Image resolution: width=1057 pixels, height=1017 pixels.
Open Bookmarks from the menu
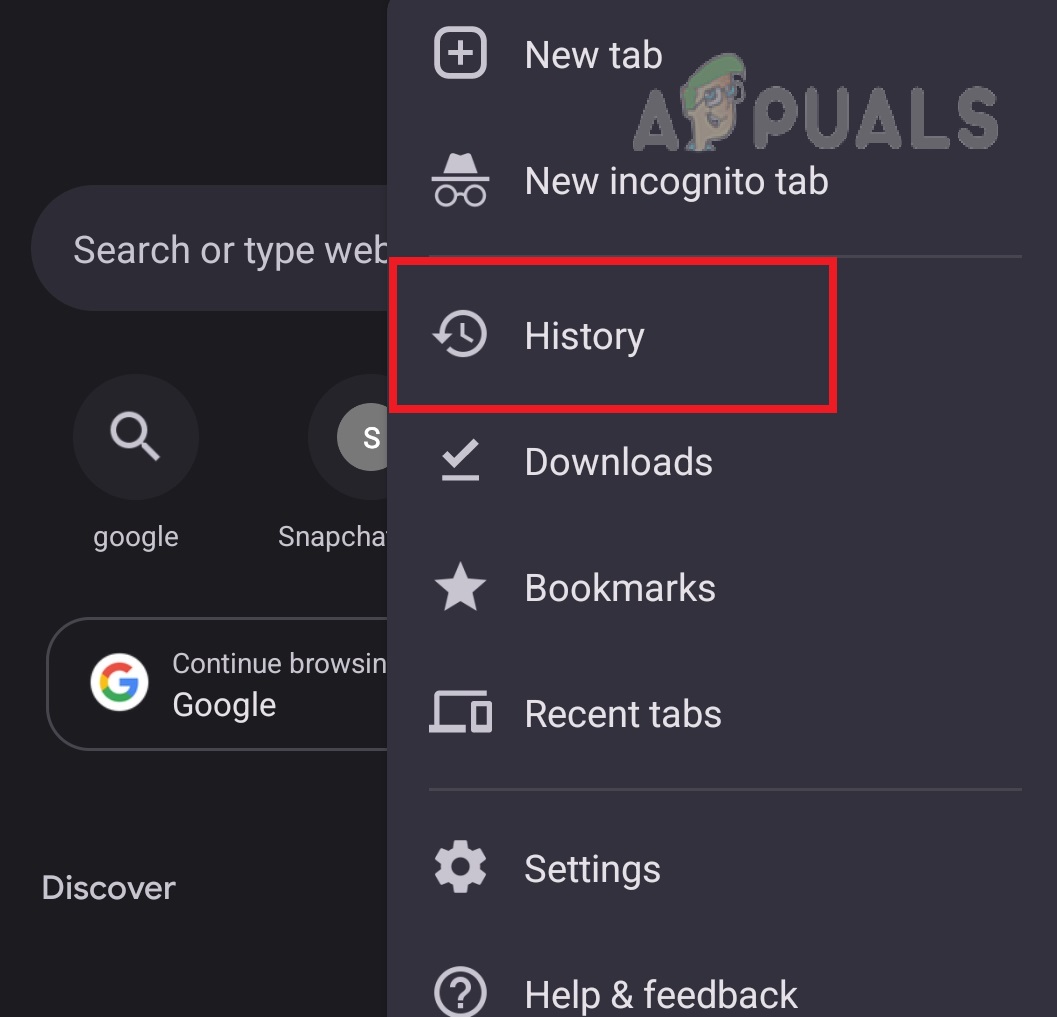coord(620,588)
